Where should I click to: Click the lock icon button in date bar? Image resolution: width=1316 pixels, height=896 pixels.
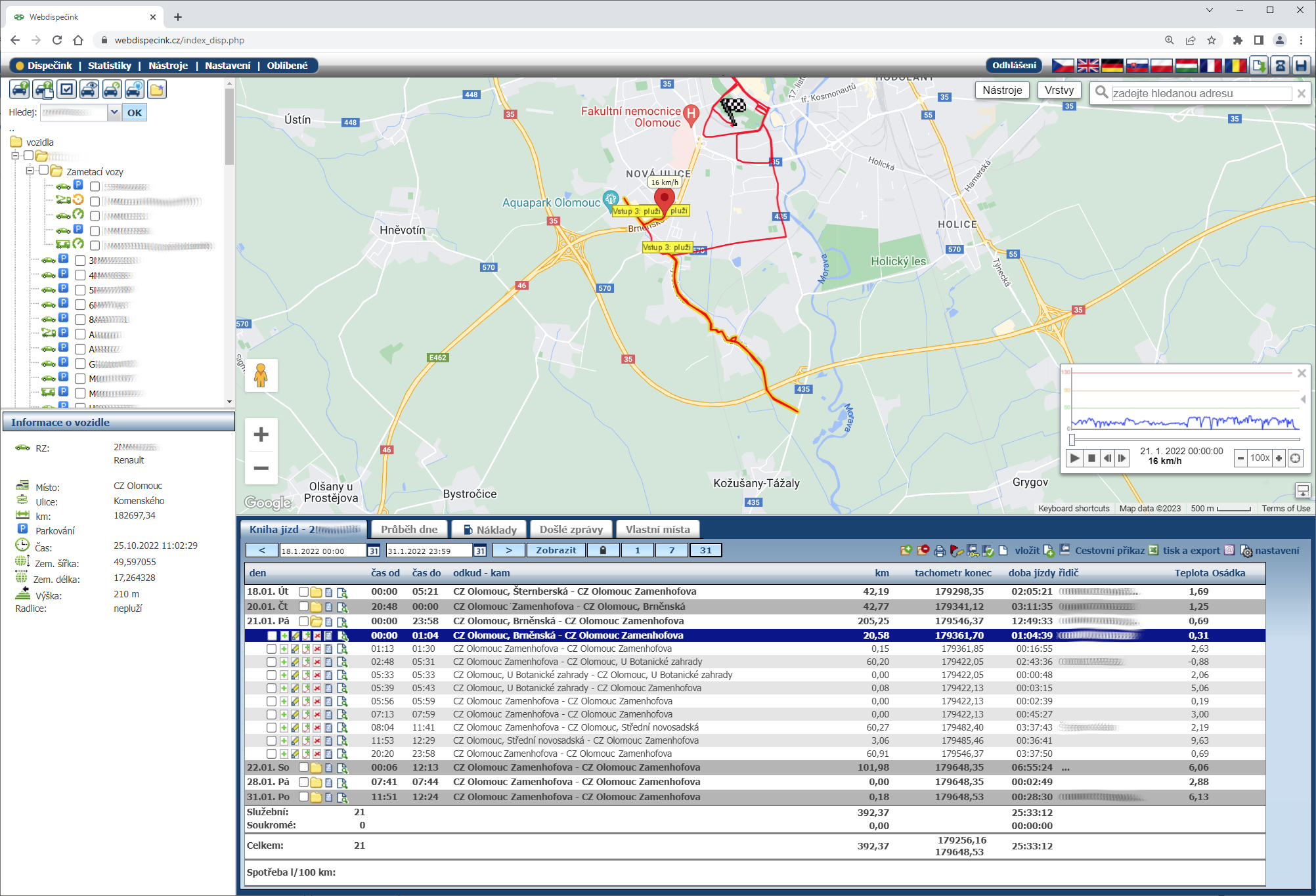603,550
